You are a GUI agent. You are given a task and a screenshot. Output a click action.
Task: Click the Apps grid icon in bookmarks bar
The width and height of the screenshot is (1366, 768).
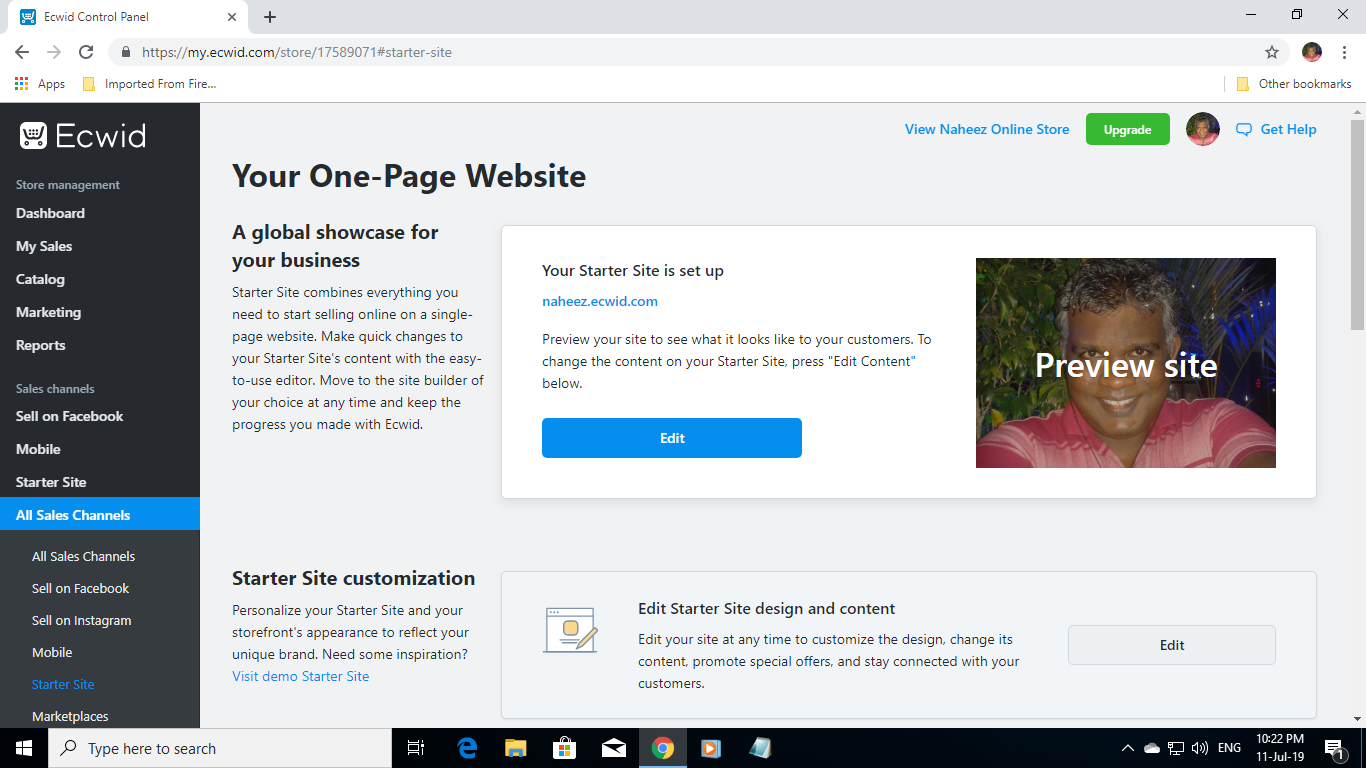[x=22, y=84]
